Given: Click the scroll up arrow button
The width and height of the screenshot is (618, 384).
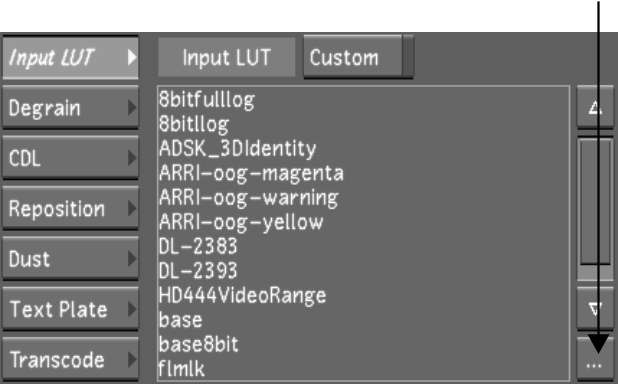Looking at the screenshot, I should pos(595,107).
